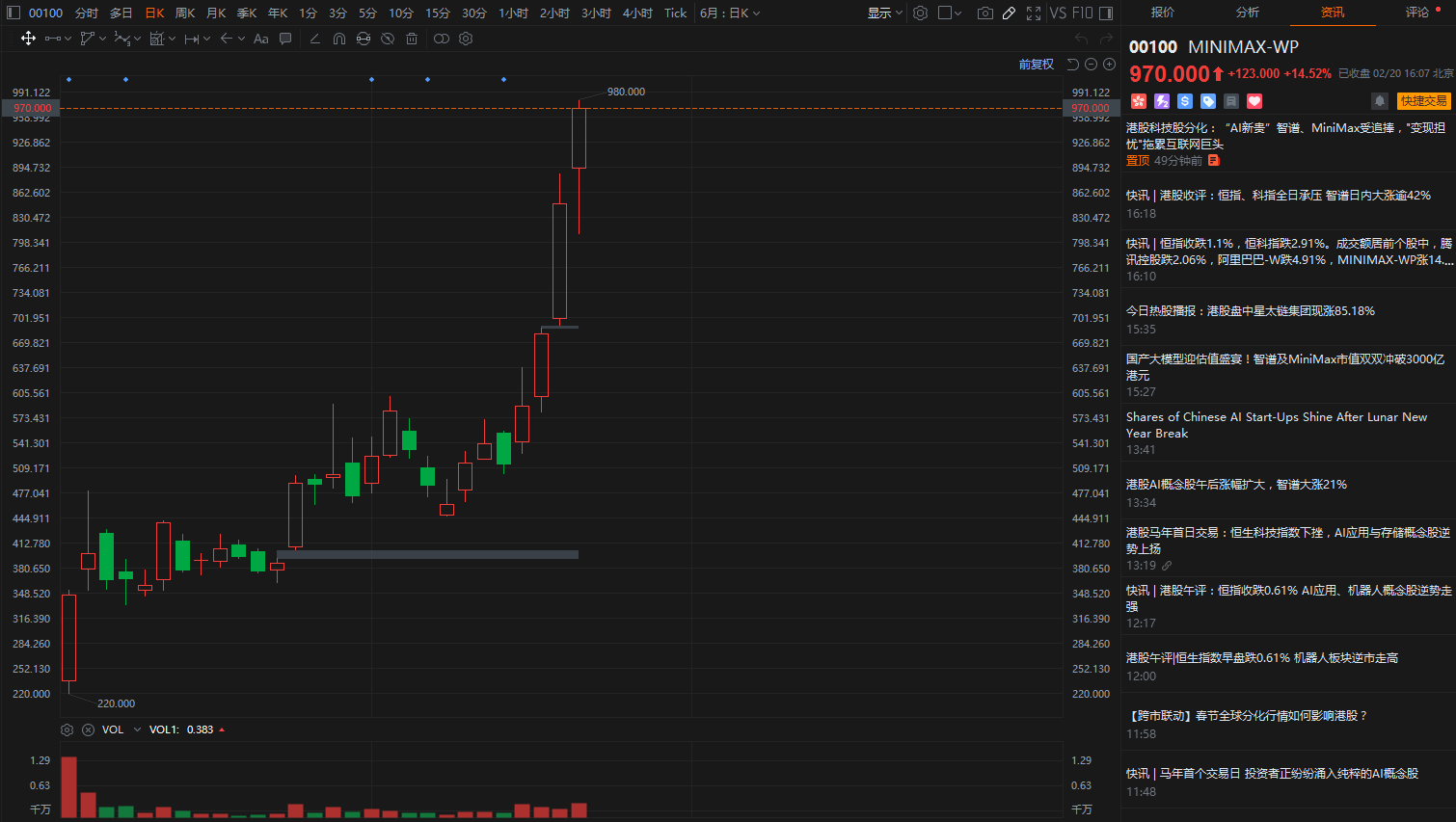The image size is (1456, 822).
Task: Set a price alert with bell icon
Action: pos(1380,100)
